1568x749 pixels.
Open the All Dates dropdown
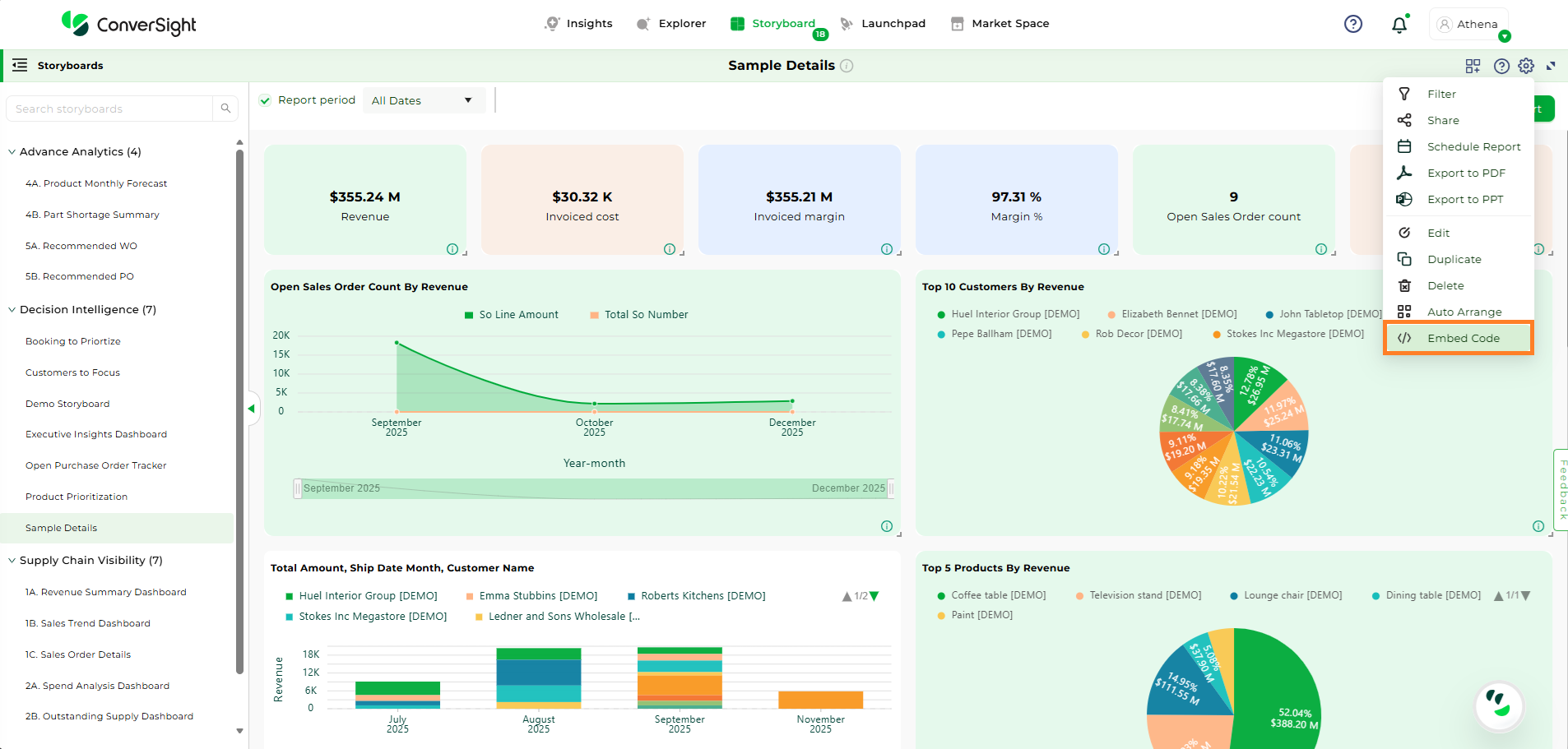tap(422, 100)
